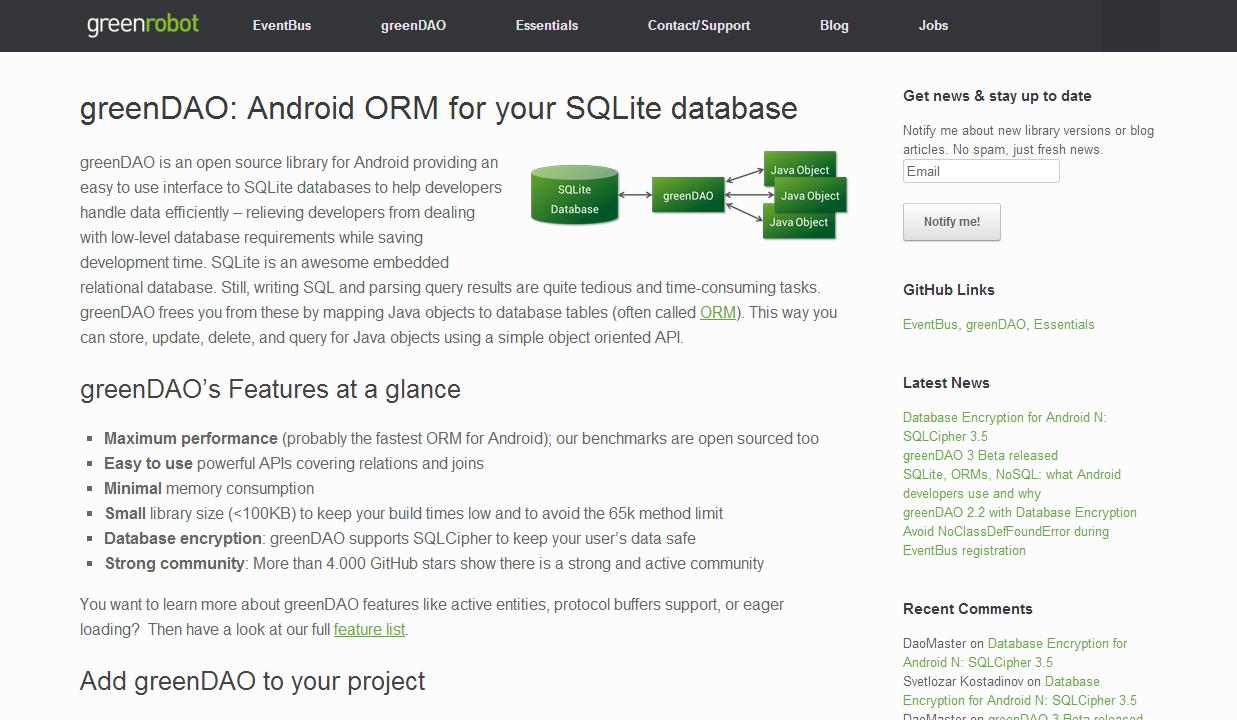Click the 'Minimal memory consumption' bullet
Image resolution: width=1237 pixels, height=720 pixels.
tap(209, 488)
